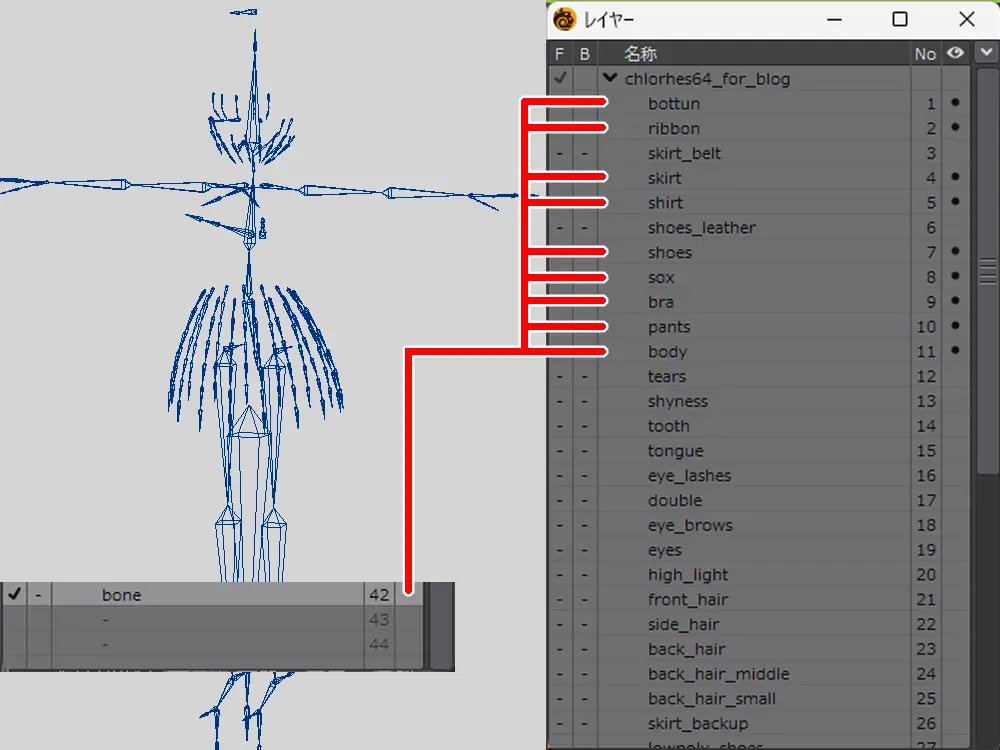Image resolution: width=1000 pixels, height=750 pixels.
Task: Select the front_hair layer row
Action: coord(688,600)
